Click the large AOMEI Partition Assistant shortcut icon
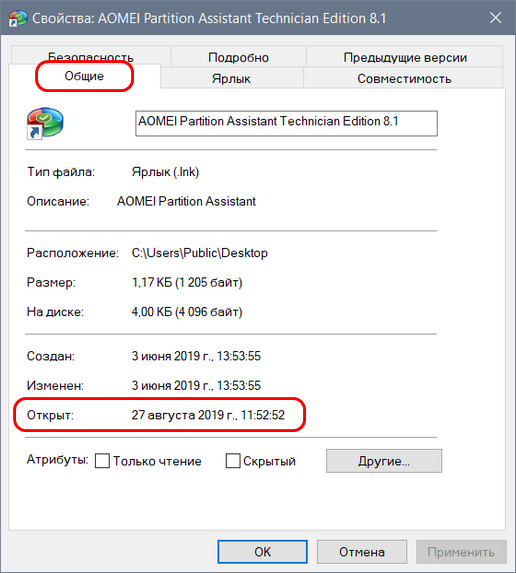 (45, 123)
